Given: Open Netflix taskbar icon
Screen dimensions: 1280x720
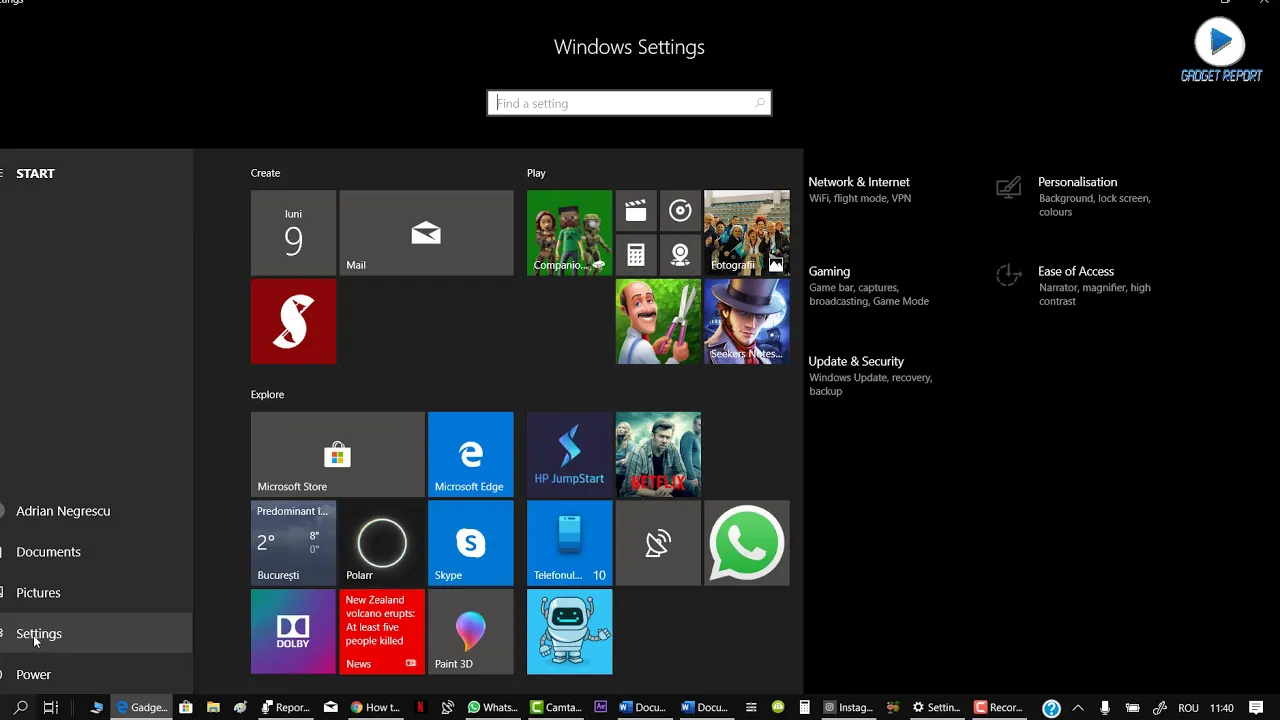Looking at the screenshot, I should [x=420, y=707].
